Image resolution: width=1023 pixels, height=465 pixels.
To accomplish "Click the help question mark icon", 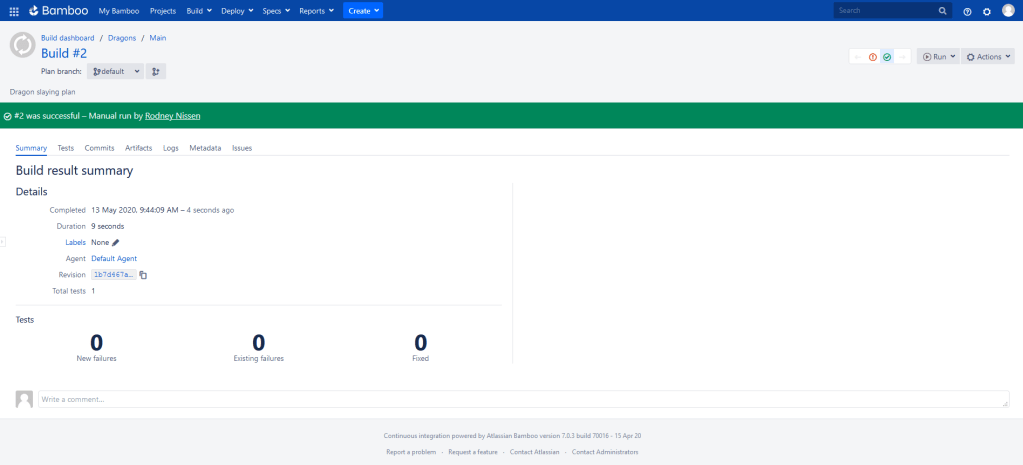I will (967, 11).
